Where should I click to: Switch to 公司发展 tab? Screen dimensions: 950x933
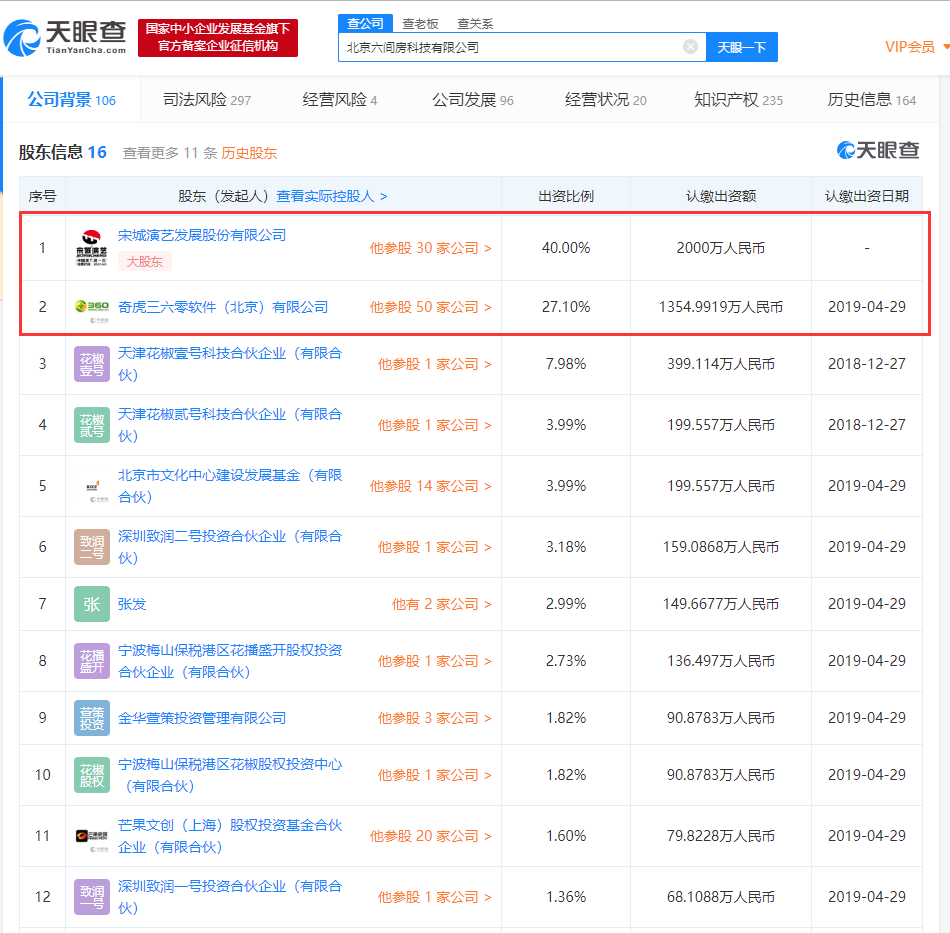click(473, 100)
